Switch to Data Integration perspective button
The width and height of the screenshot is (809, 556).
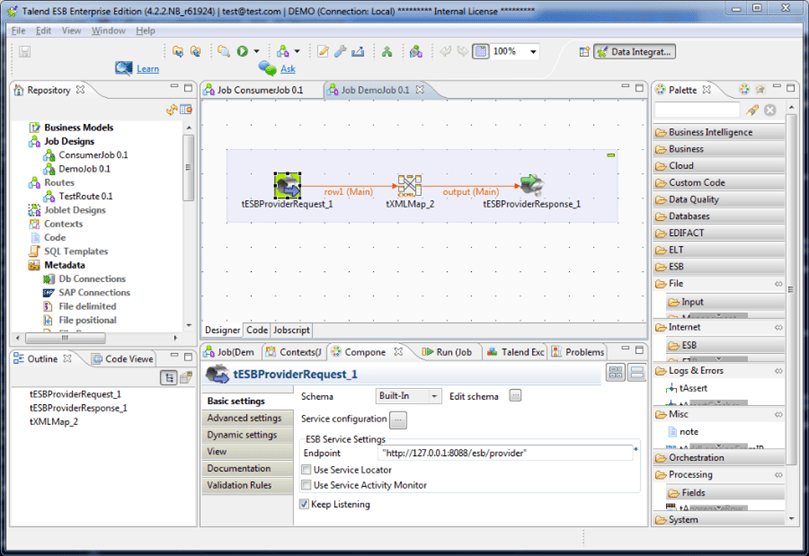click(x=634, y=52)
